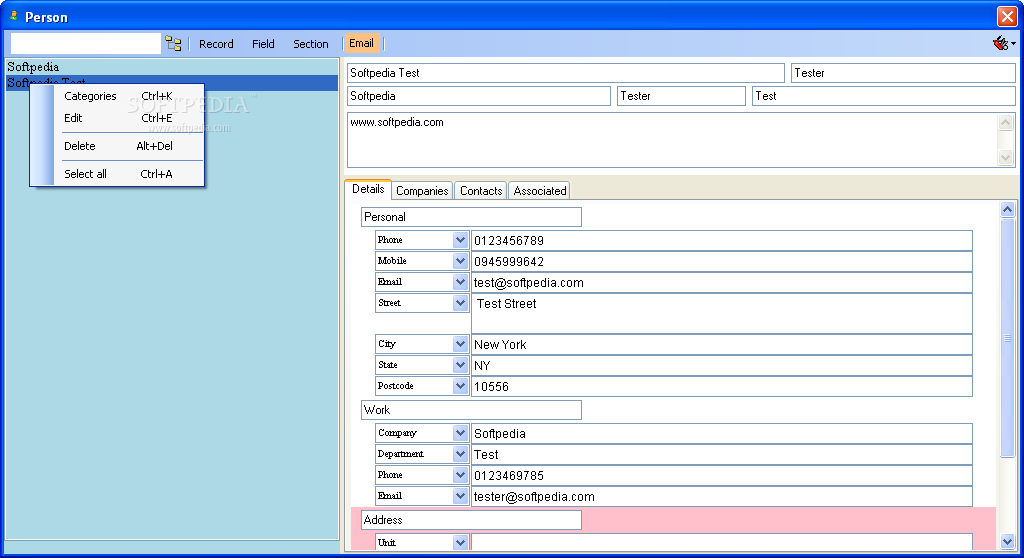Open the Section toolbar menu
Screen dimensions: 1024x558
pos(310,44)
